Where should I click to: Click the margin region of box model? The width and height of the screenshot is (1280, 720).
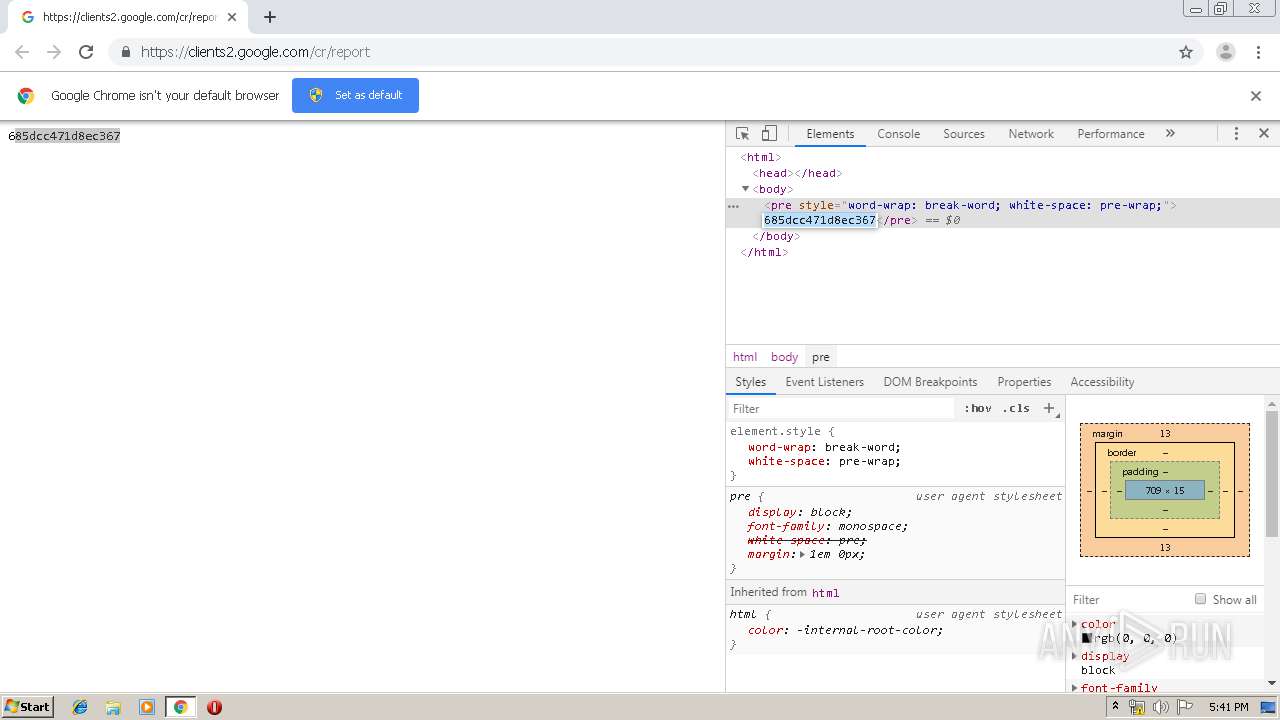click(1165, 433)
